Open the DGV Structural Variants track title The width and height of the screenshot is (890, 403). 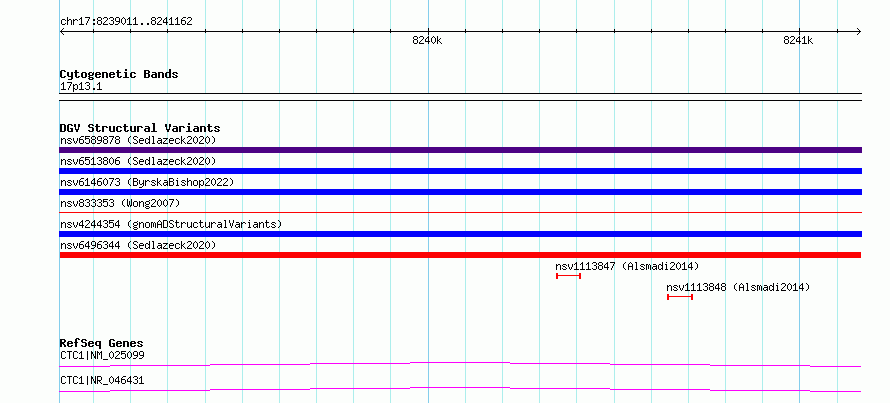tap(140, 128)
